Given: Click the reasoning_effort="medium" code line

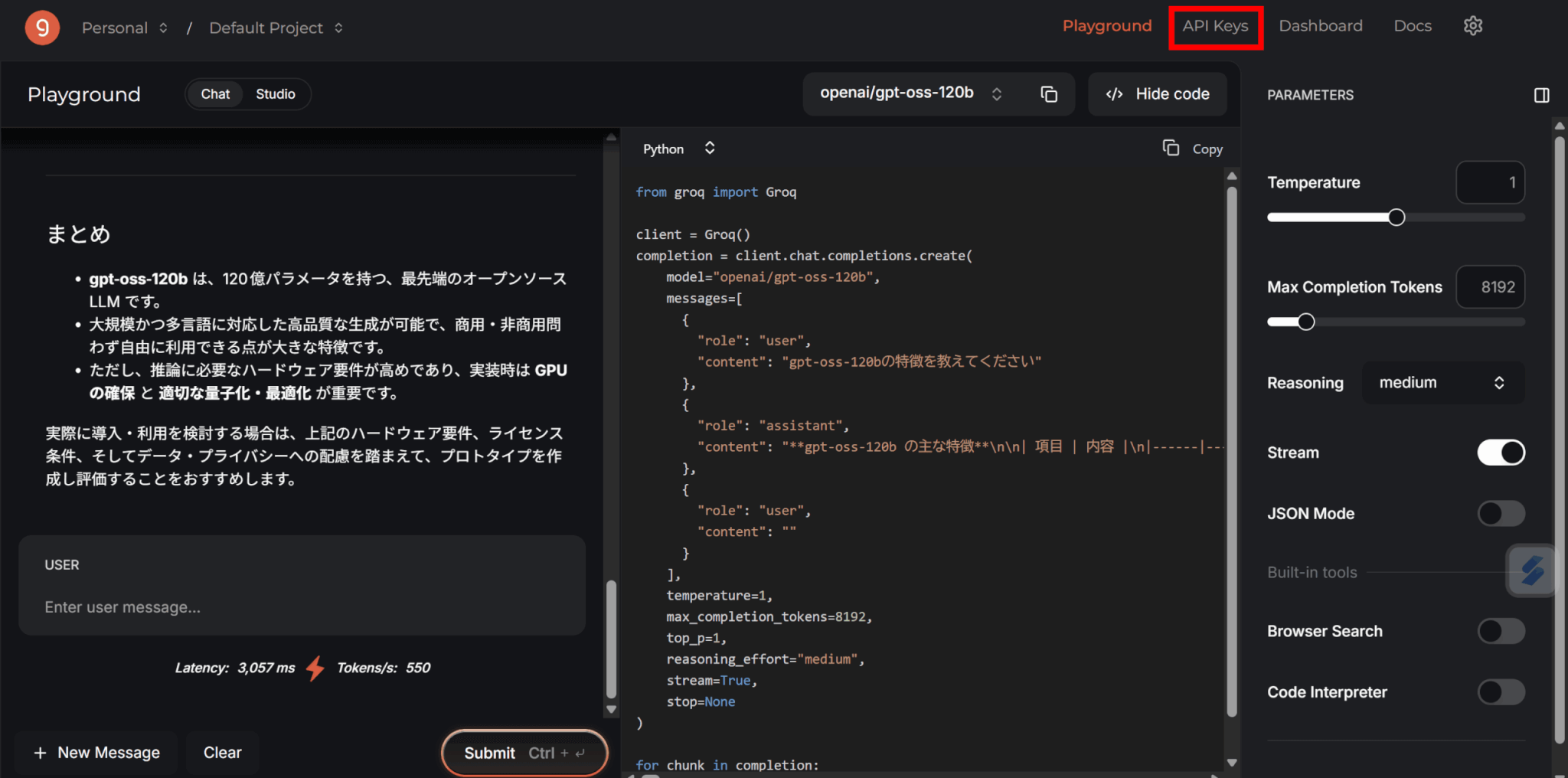Looking at the screenshot, I should (765, 659).
